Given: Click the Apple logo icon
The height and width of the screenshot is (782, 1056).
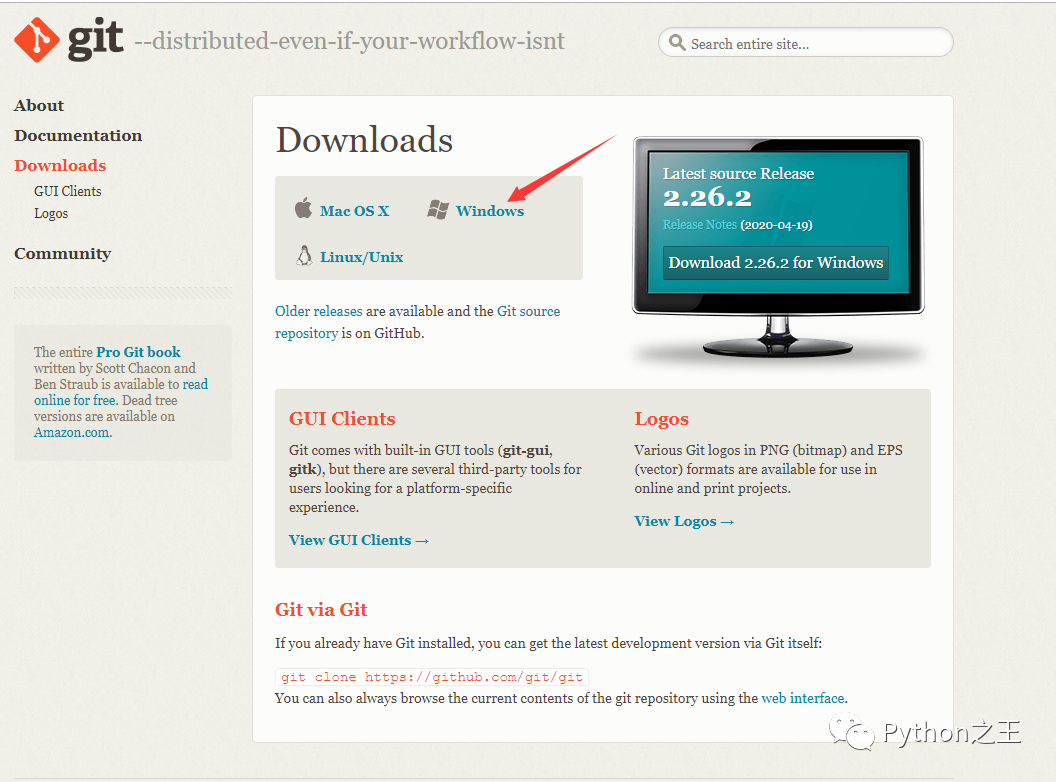Looking at the screenshot, I should (x=303, y=208).
